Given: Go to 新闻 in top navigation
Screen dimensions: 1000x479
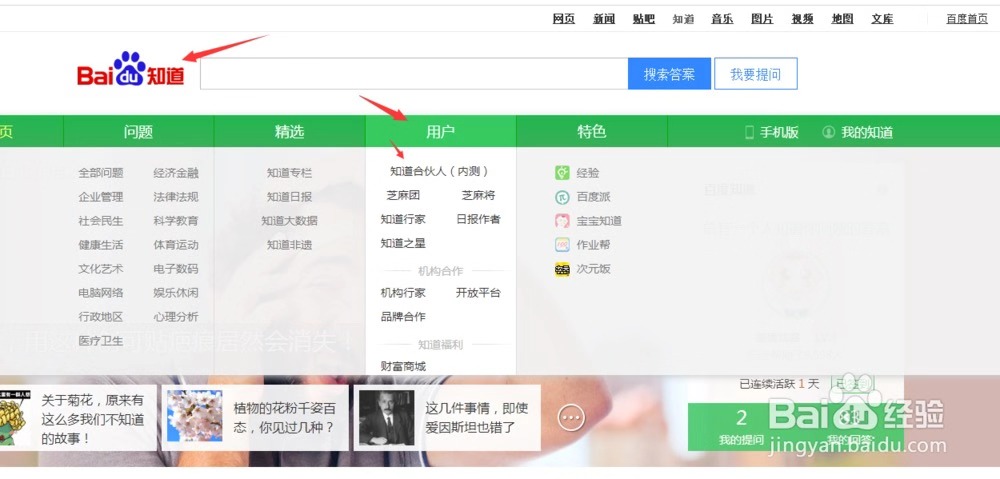Looking at the screenshot, I should click(604, 19).
